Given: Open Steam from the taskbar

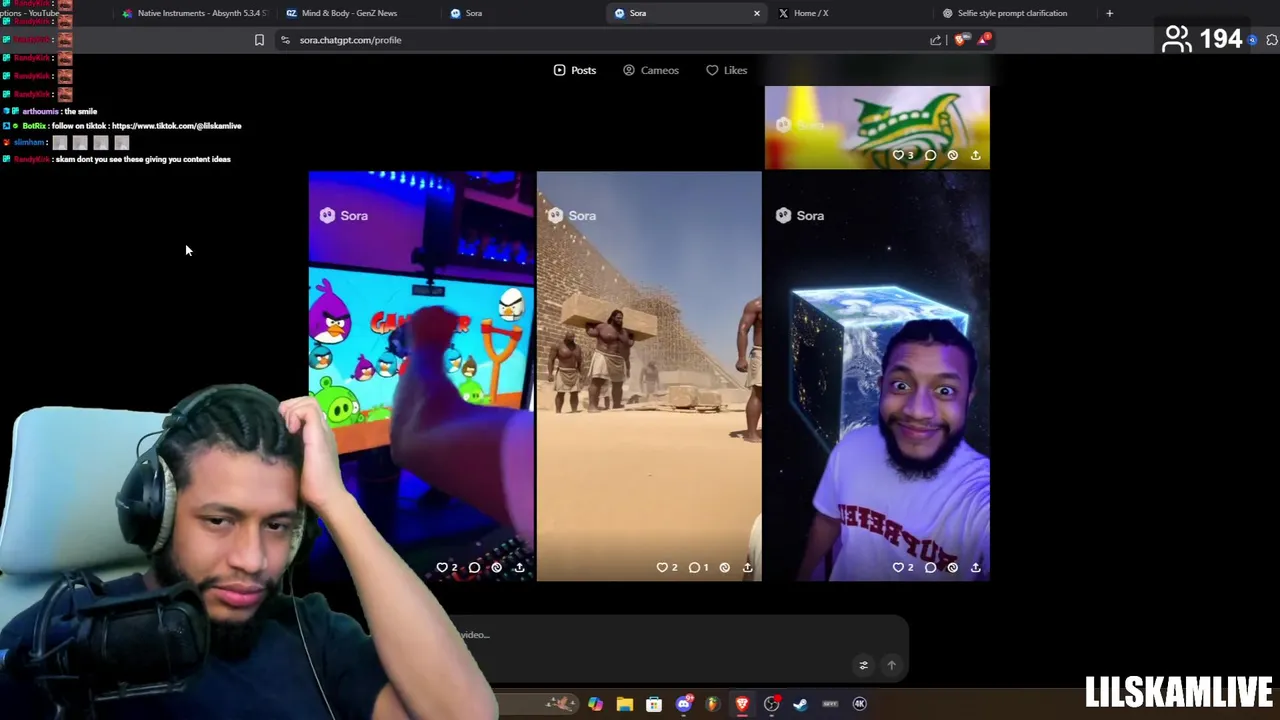Looking at the screenshot, I should pyautogui.click(x=801, y=704).
